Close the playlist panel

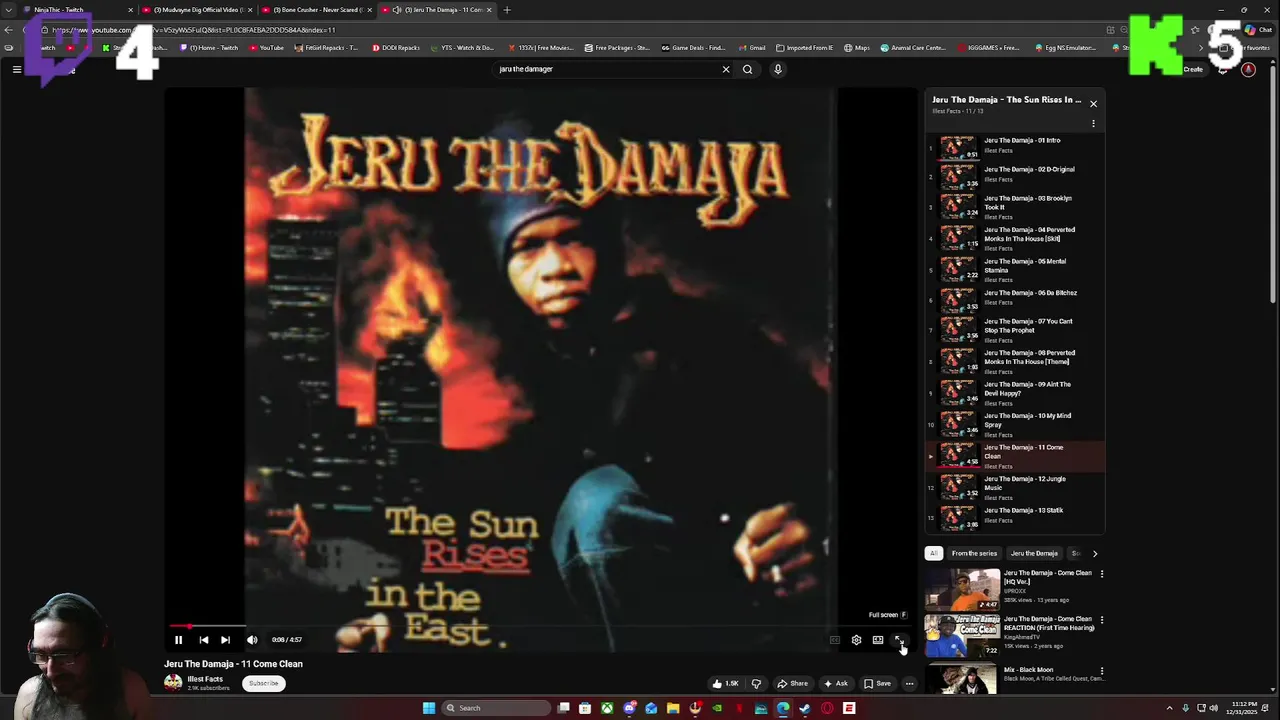pos(1093,104)
